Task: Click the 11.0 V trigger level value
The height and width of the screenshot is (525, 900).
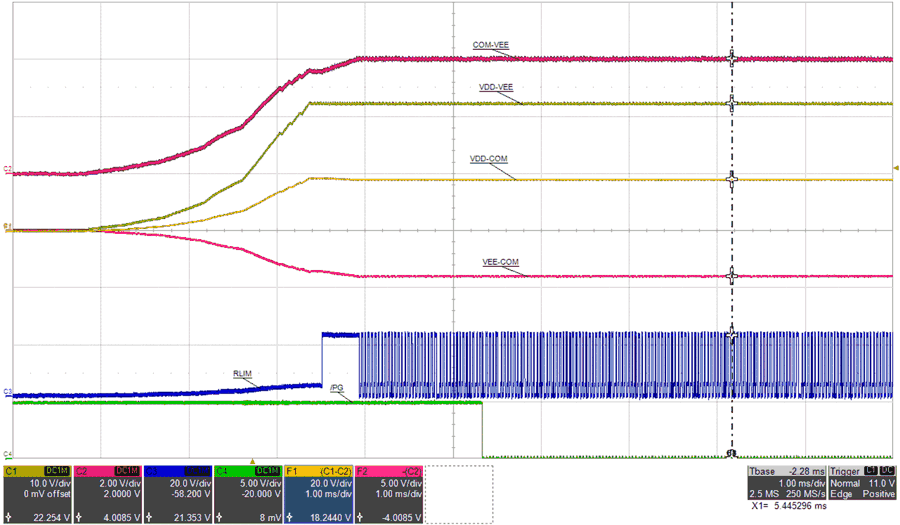Action: click(x=881, y=483)
